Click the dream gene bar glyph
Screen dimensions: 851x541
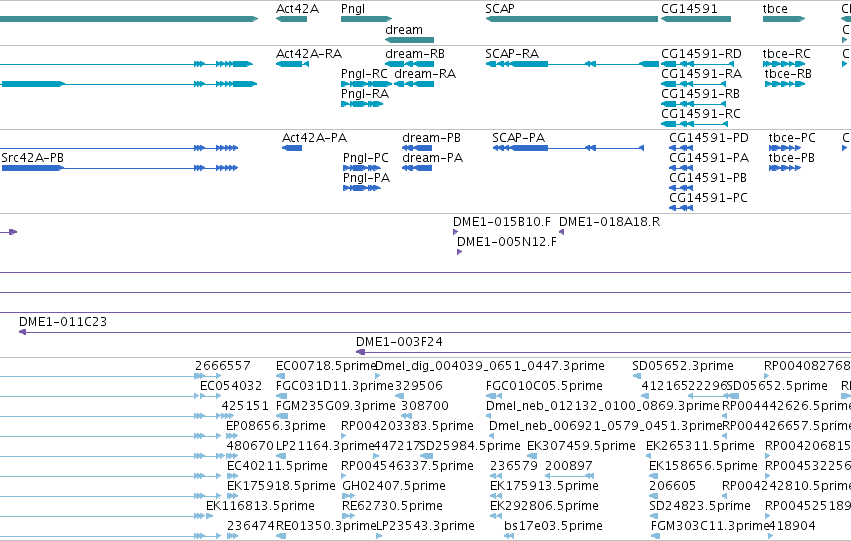tap(410, 40)
